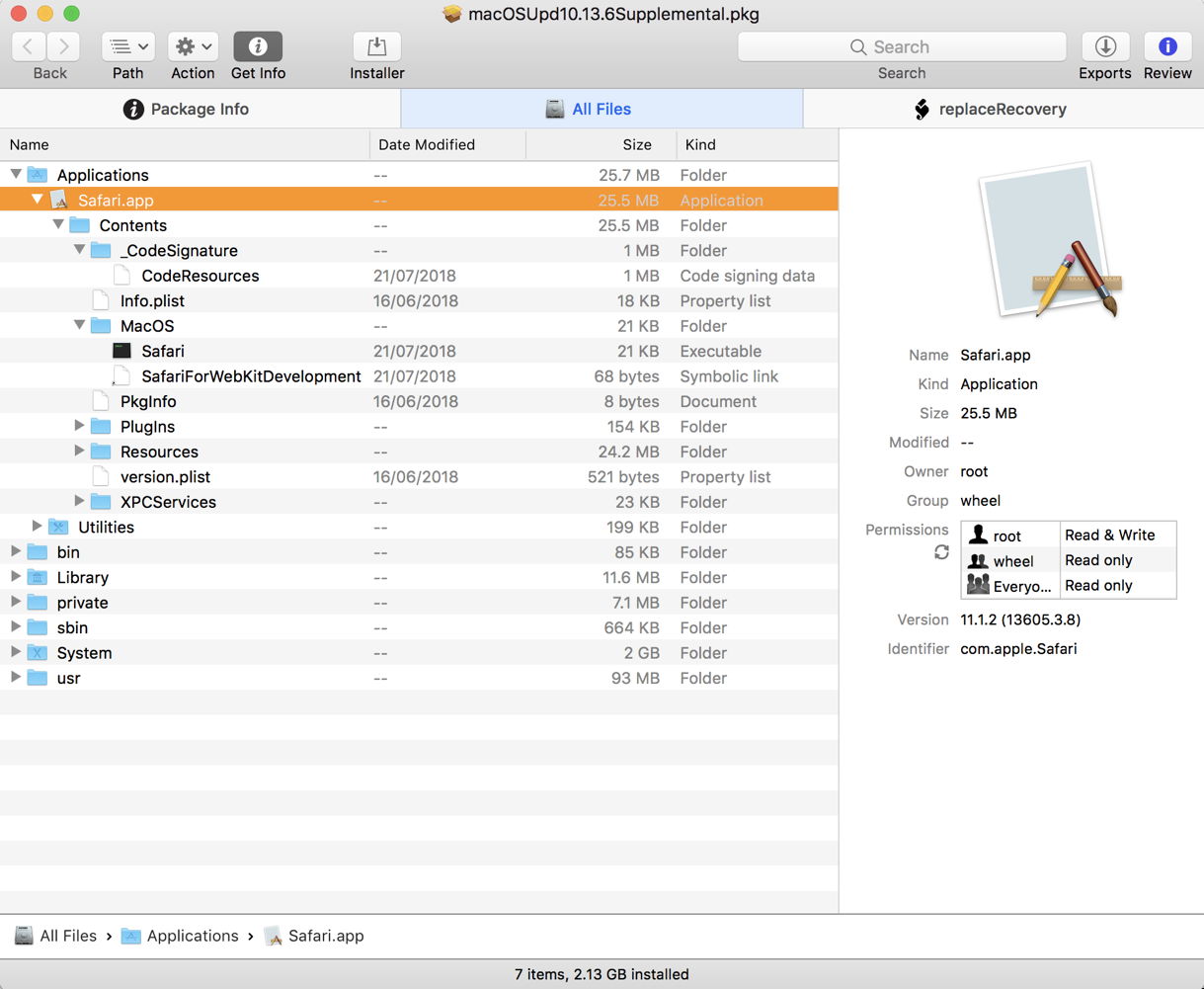The height and width of the screenshot is (989, 1204).
Task: Open package in Installer
Action: point(376,46)
